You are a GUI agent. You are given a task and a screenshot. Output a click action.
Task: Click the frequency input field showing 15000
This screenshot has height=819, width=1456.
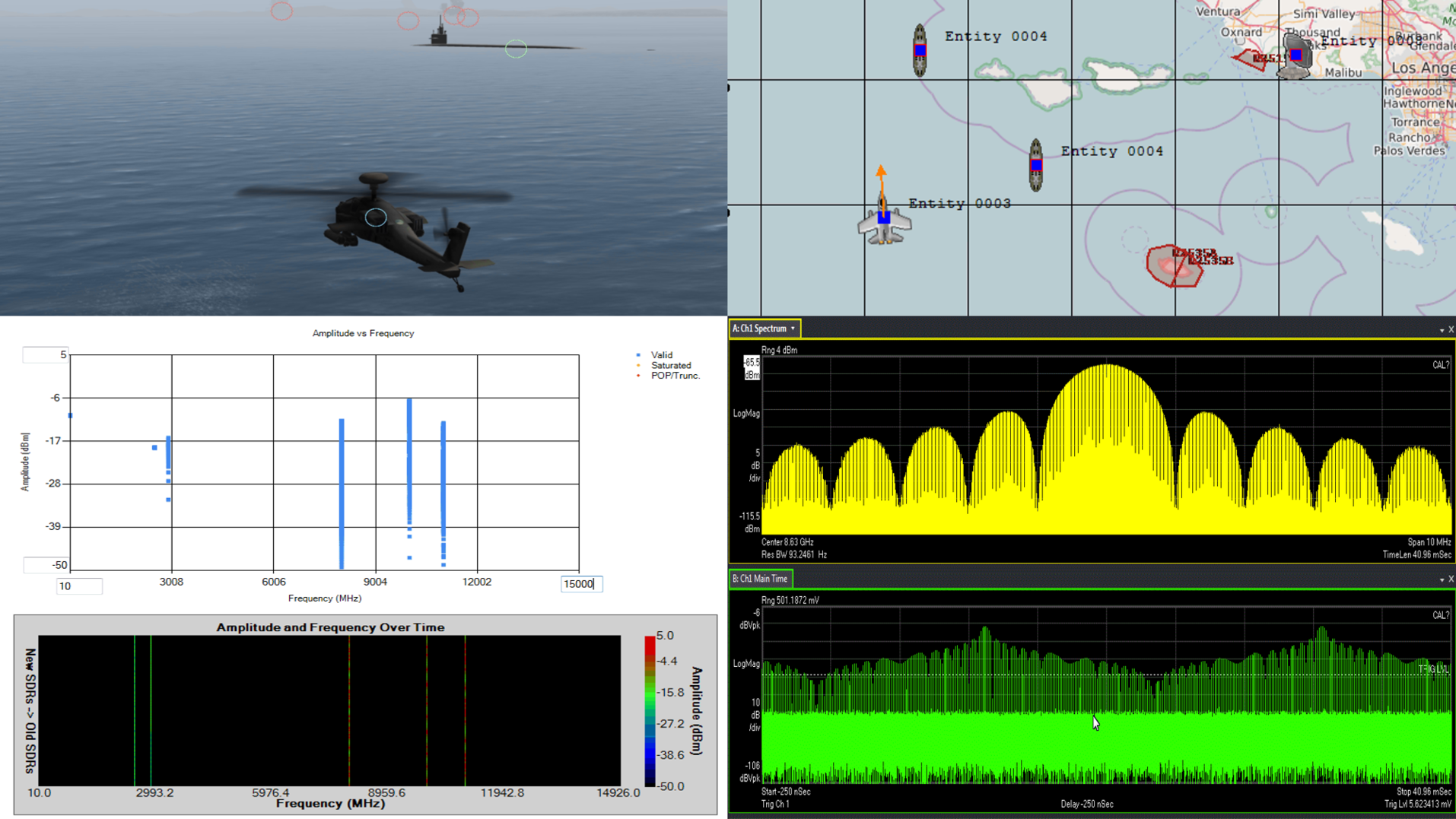(x=580, y=584)
